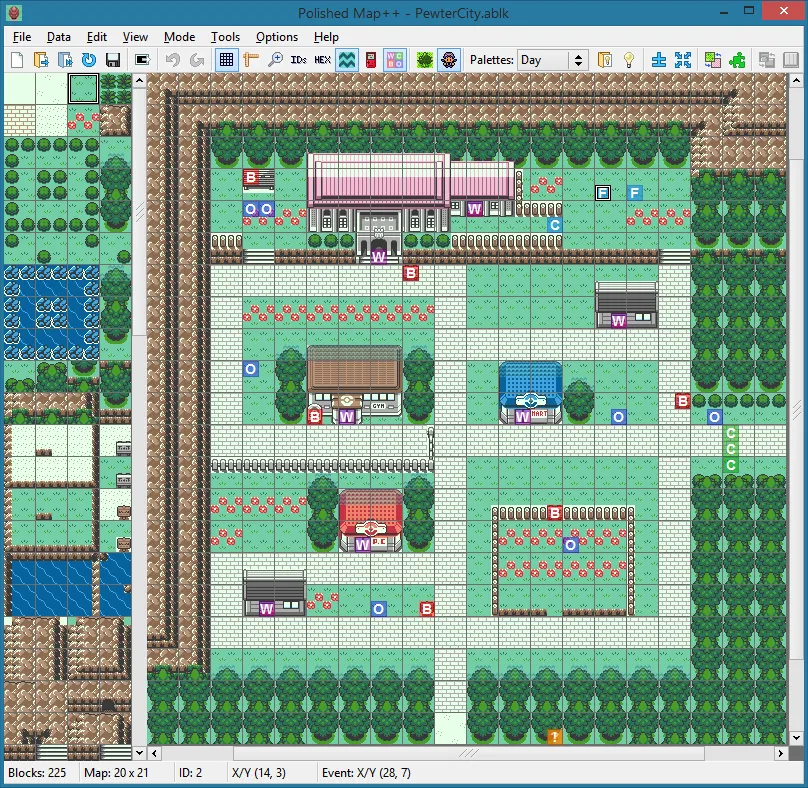
Task: Toggle HEX number display
Action: coord(323,60)
